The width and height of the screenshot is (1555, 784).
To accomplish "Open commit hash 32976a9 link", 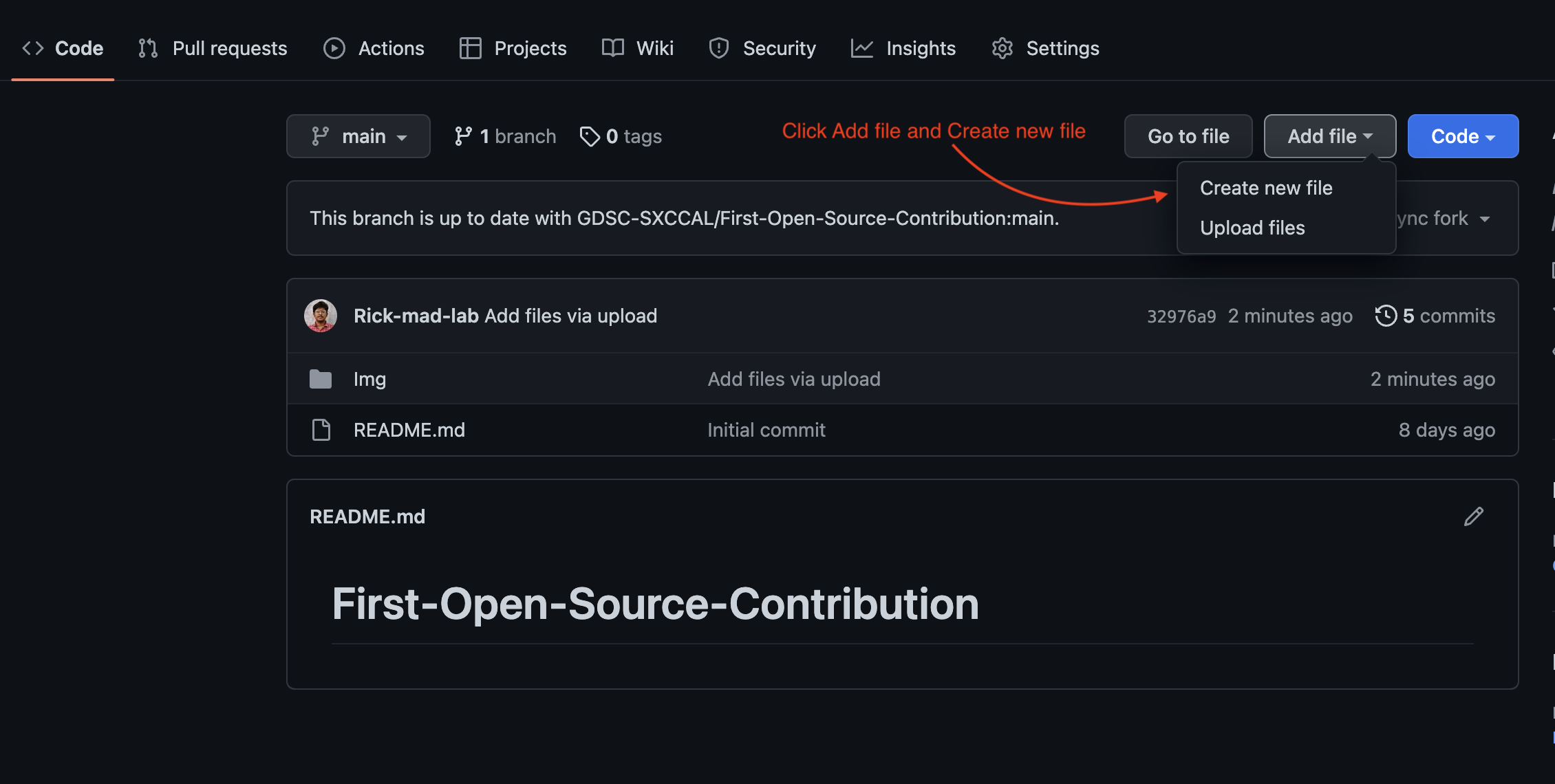I will click(1181, 316).
